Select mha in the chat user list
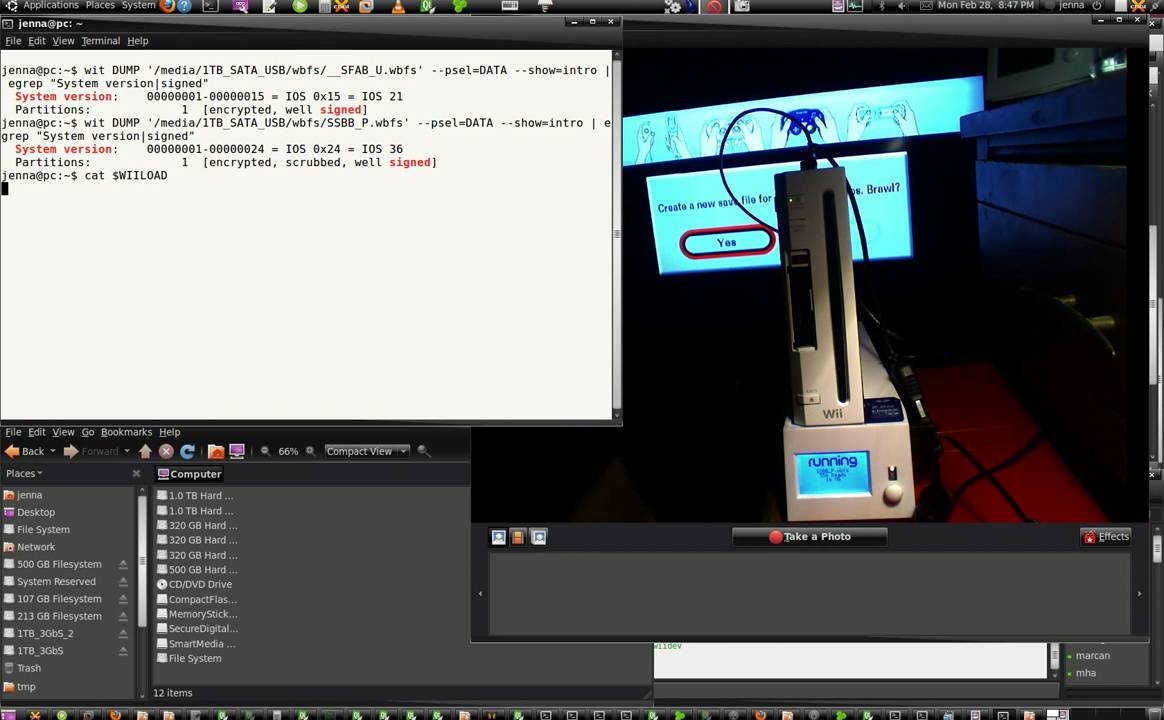1164x720 pixels. (1085, 673)
